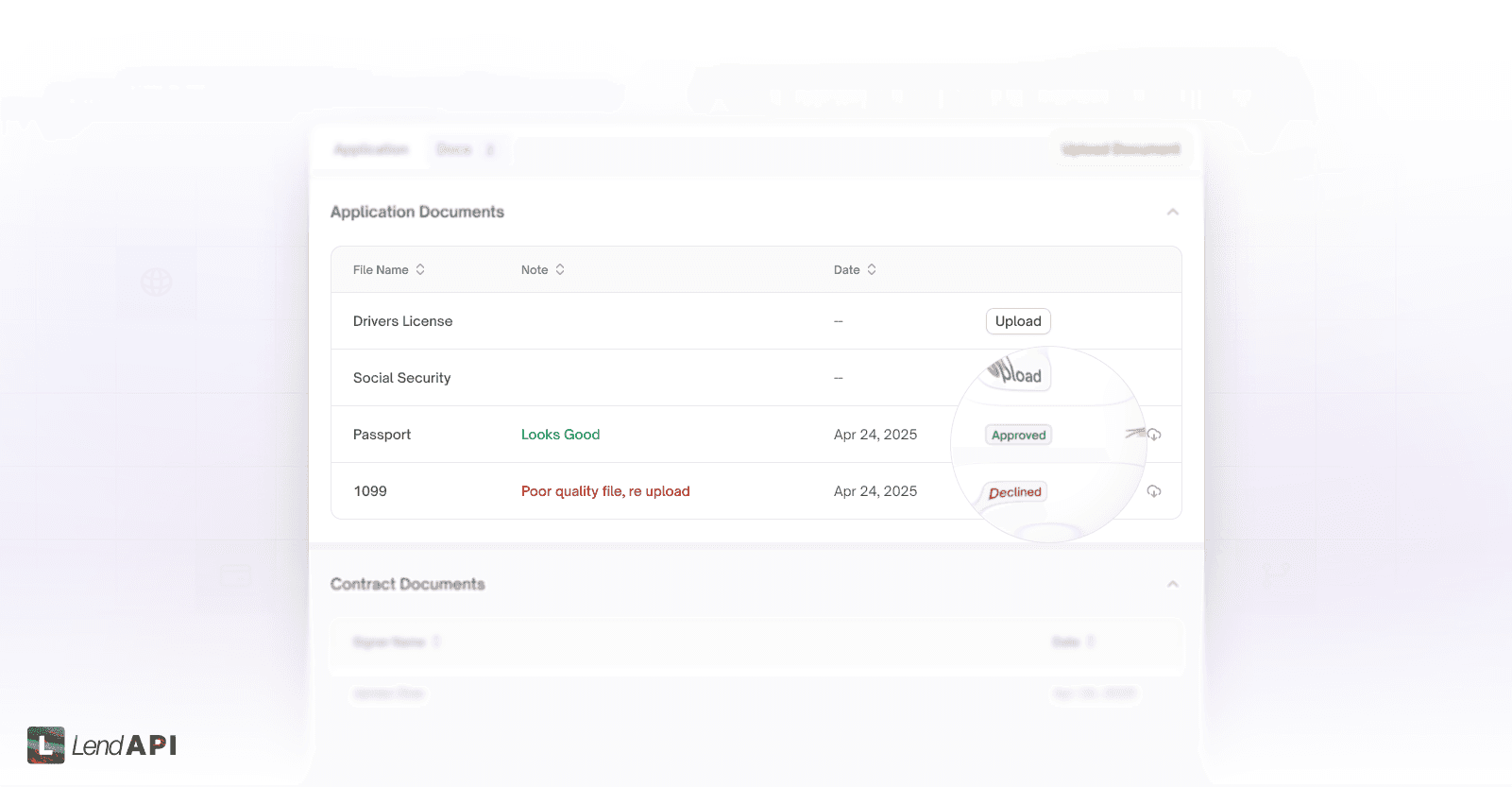
Task: Download the Passport document
Action: tap(1154, 435)
